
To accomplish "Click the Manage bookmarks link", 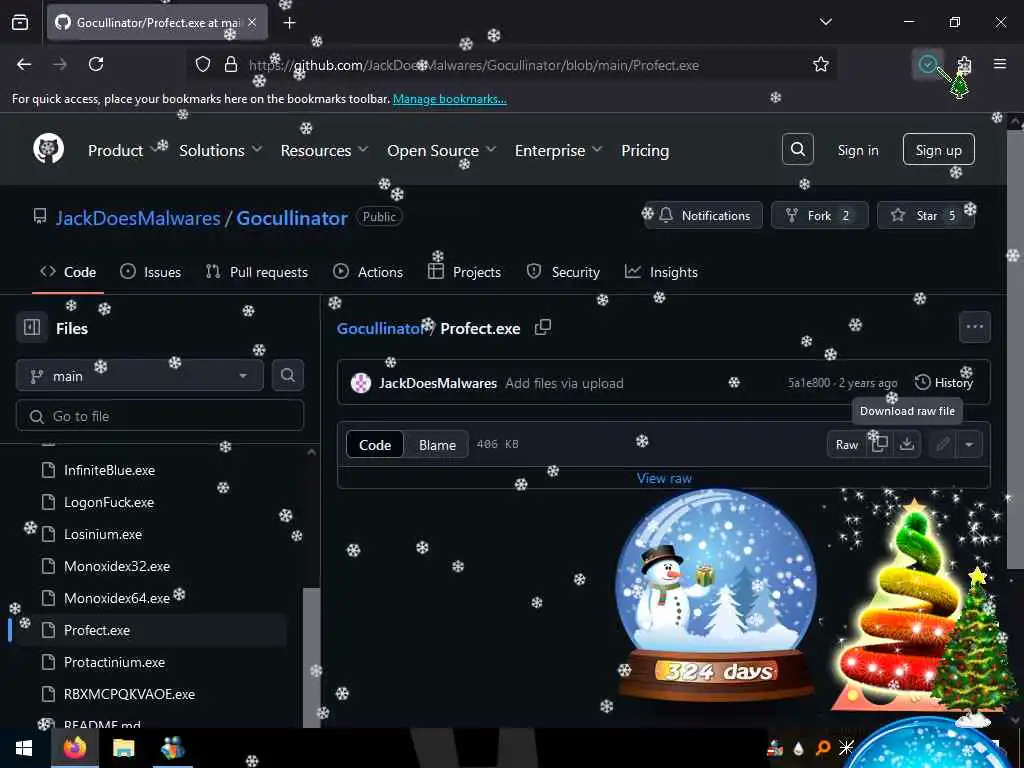I will pos(449,99).
